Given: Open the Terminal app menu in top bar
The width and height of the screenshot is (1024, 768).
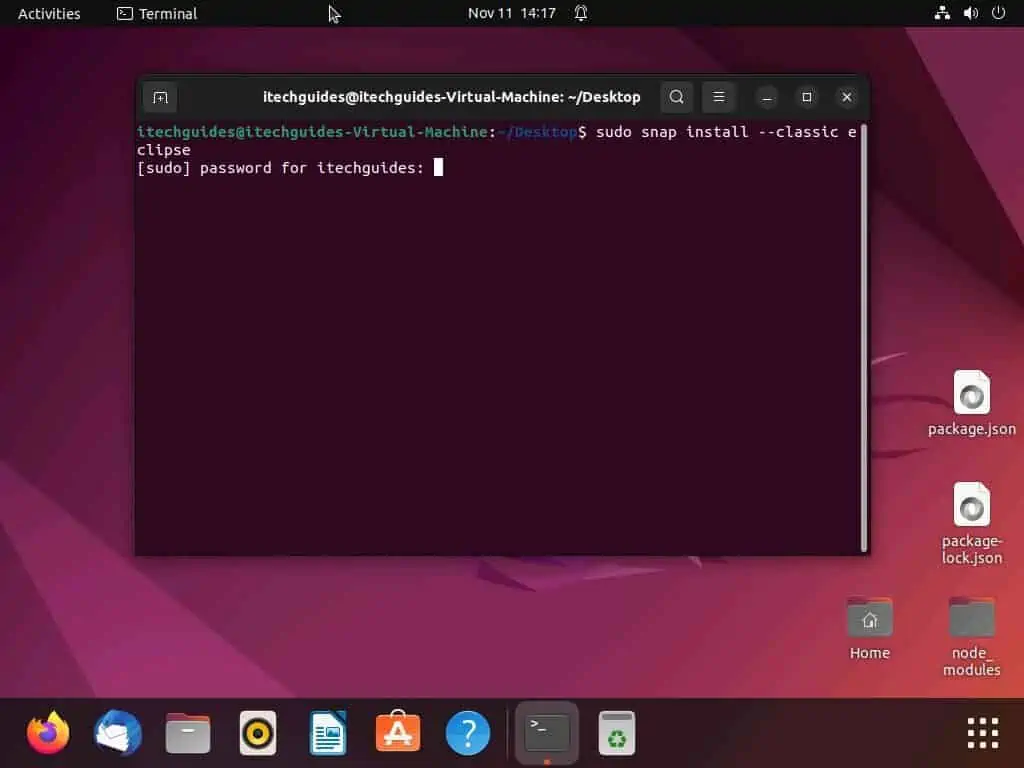Looking at the screenshot, I should [157, 13].
